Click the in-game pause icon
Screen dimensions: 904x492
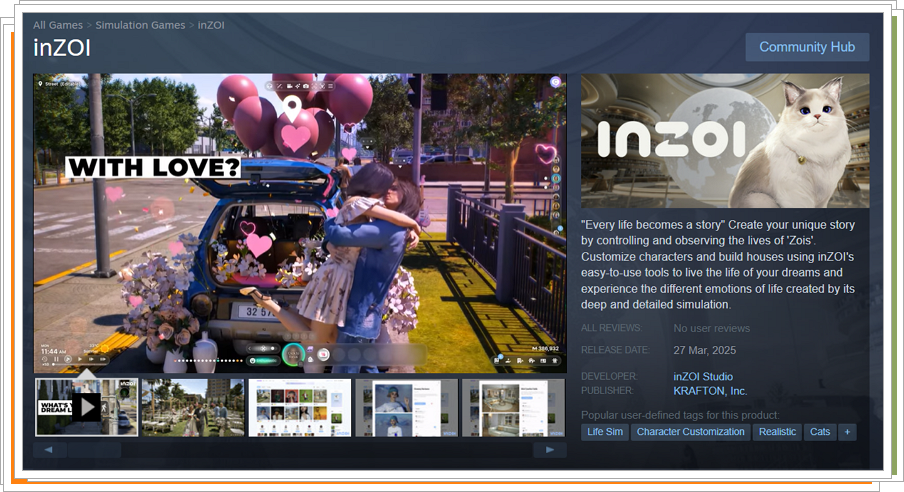coord(56,359)
